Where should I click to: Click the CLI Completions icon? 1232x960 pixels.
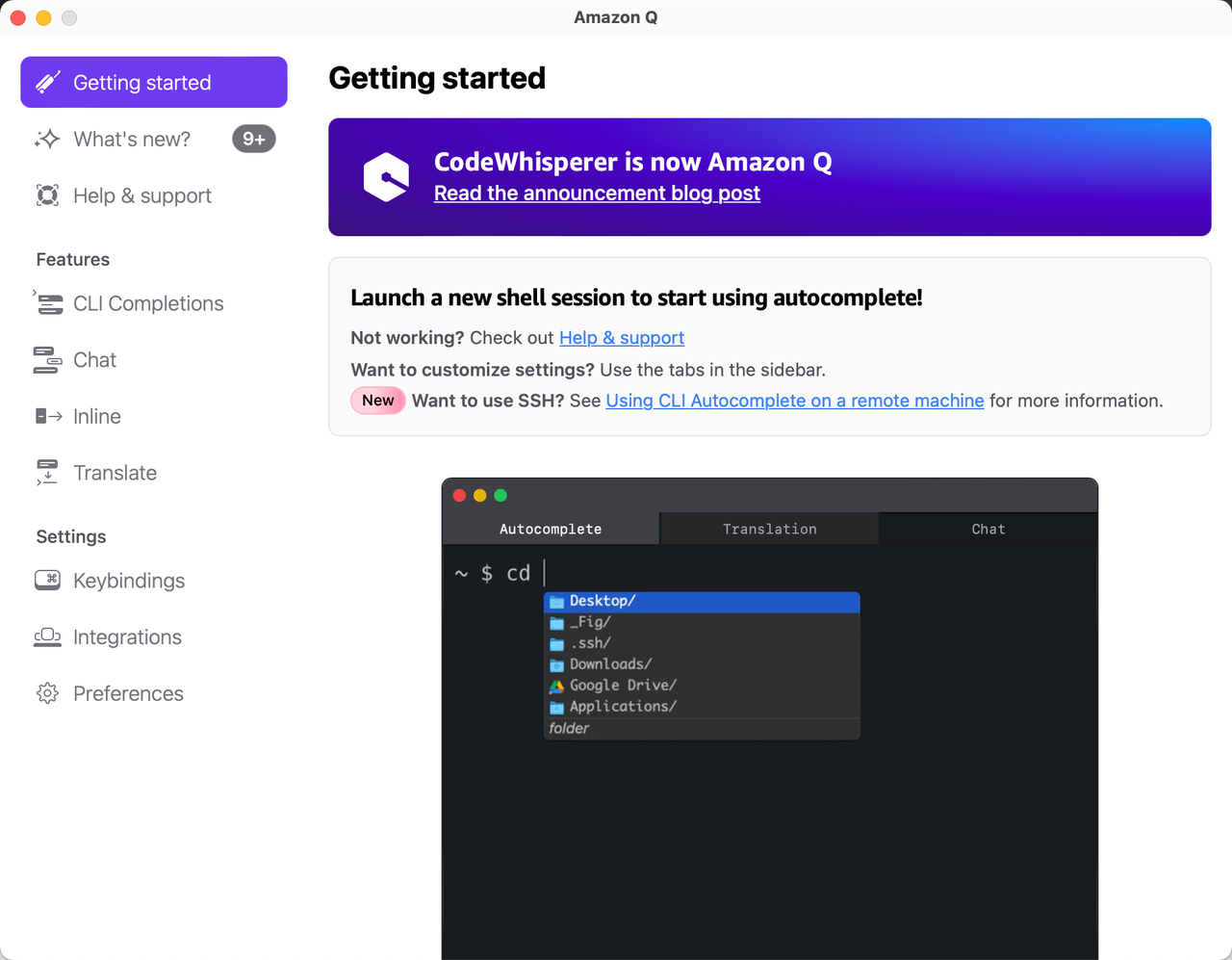point(48,303)
